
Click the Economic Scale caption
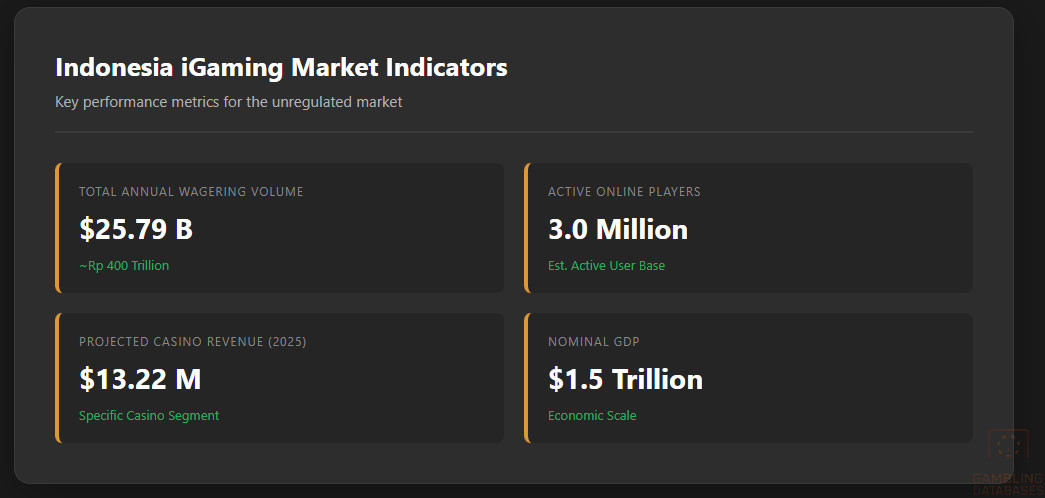coord(592,416)
